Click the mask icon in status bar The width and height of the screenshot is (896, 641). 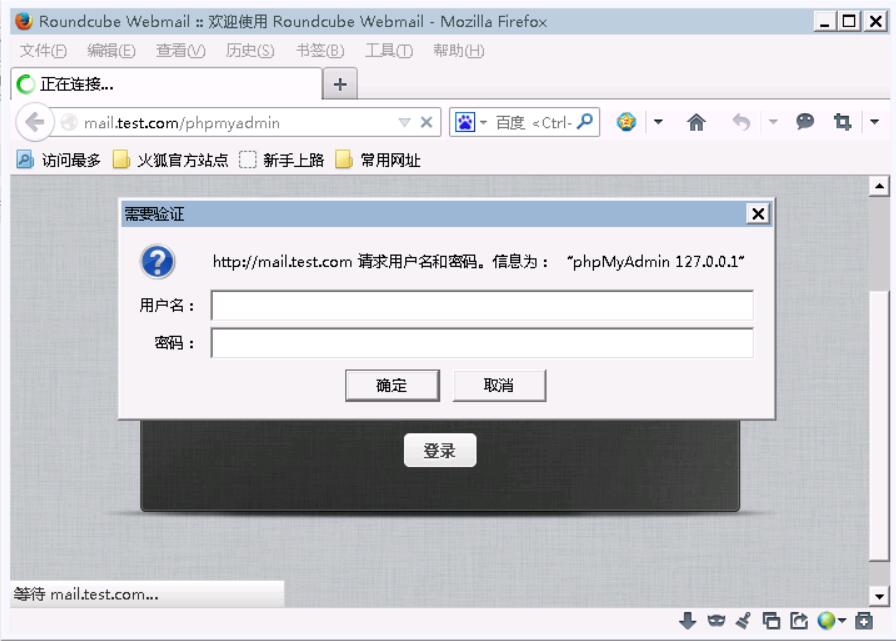click(x=716, y=620)
